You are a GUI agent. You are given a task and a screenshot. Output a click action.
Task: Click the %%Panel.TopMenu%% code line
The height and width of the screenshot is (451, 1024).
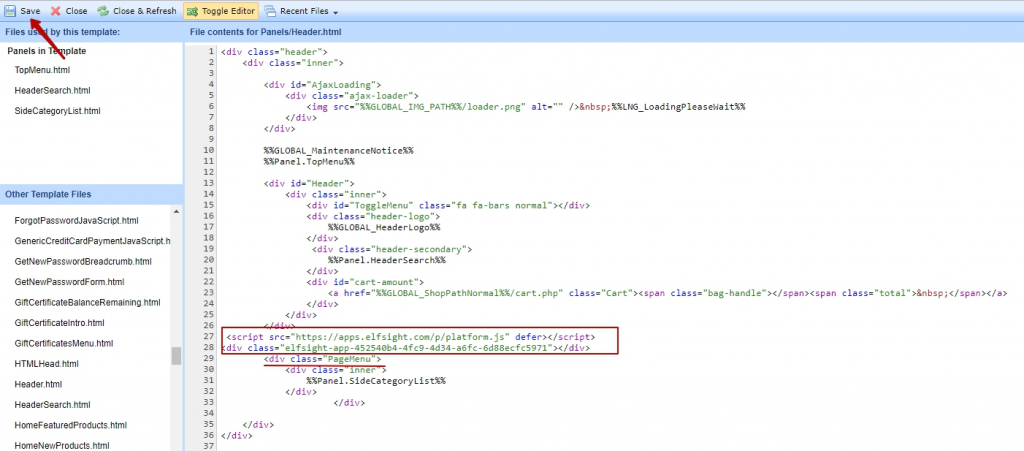coord(309,161)
